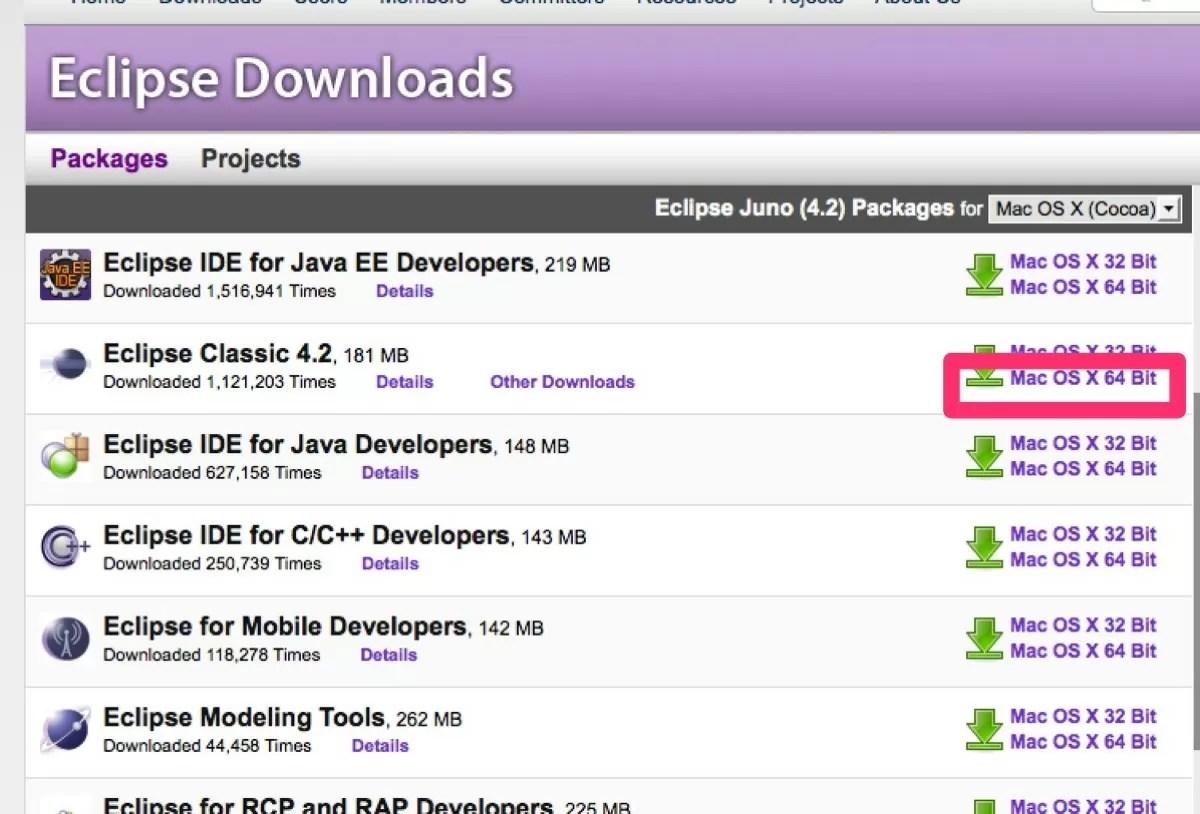Click the "219 MB" size text
Screen dimensions: 1200x814
pos(577,265)
